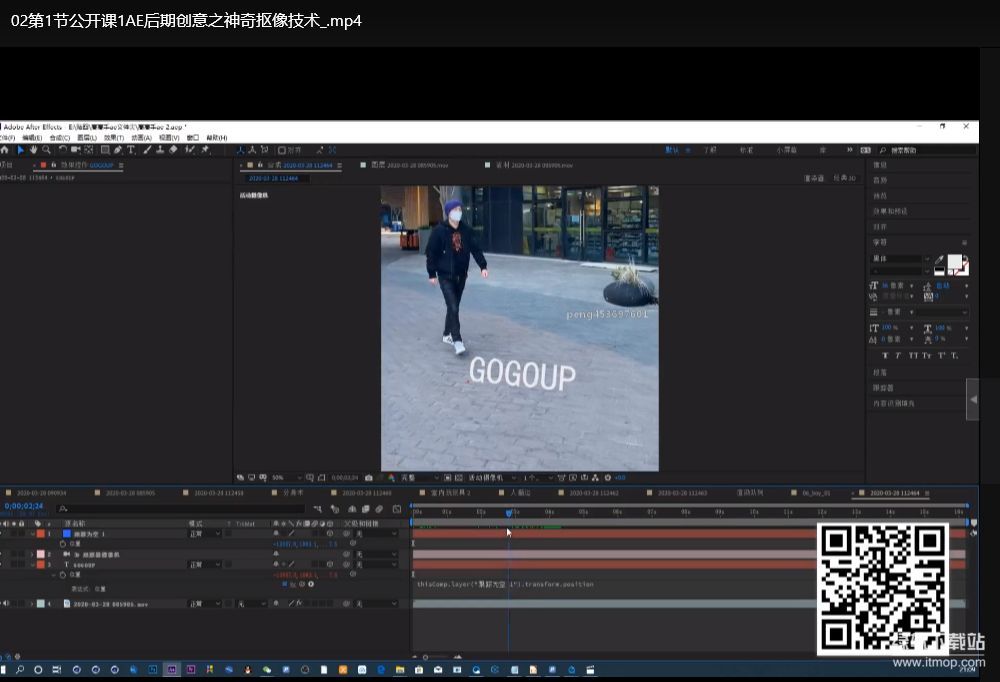1000x682 pixels.
Task: Toggle the snapping checkbox in the toolbar
Action: (284, 150)
